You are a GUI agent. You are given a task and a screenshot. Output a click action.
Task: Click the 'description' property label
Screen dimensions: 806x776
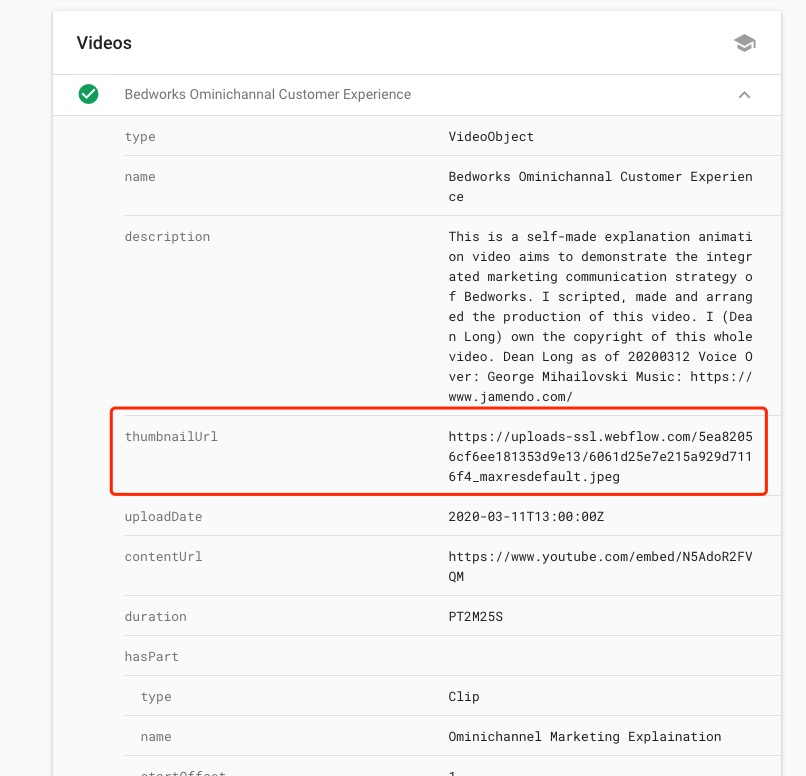(167, 237)
